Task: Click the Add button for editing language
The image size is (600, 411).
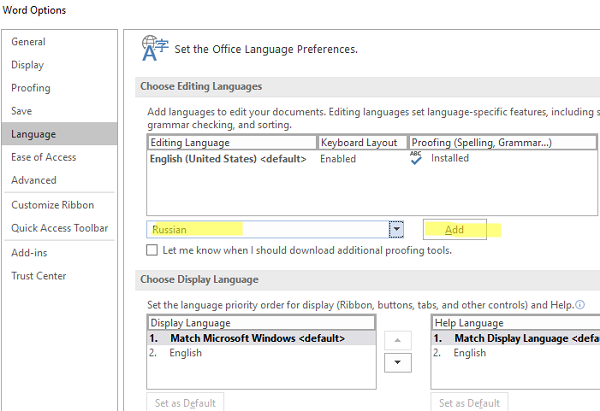Action: [455, 230]
